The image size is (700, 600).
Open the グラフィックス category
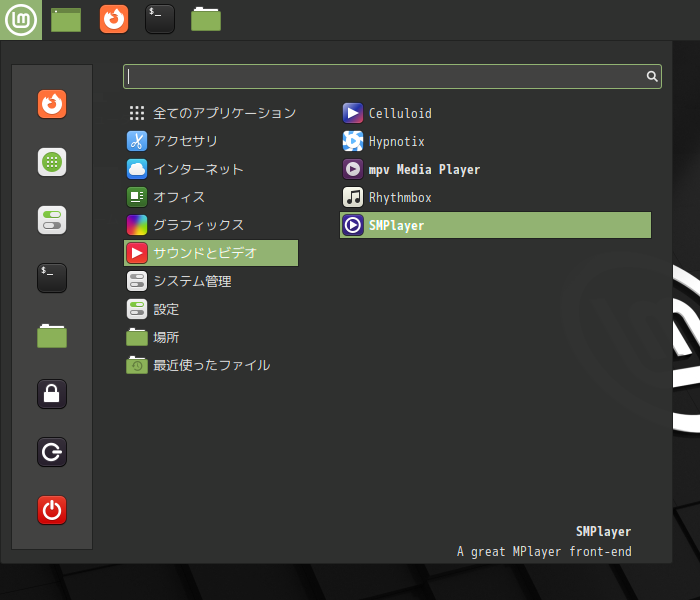click(x=211, y=225)
